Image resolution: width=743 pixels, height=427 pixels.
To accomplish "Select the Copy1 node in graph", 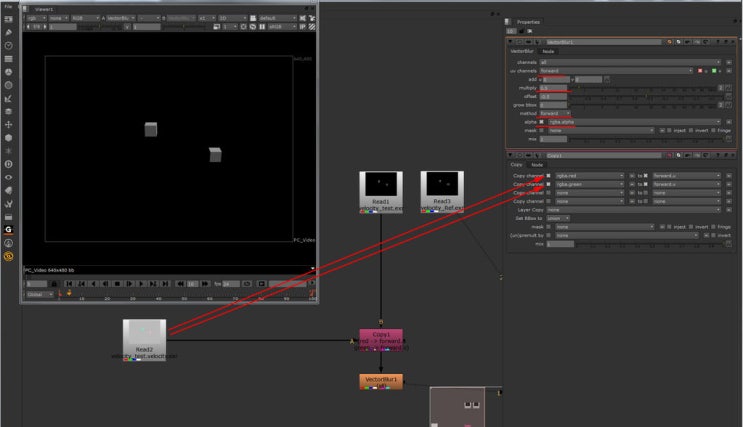I will click(381, 340).
